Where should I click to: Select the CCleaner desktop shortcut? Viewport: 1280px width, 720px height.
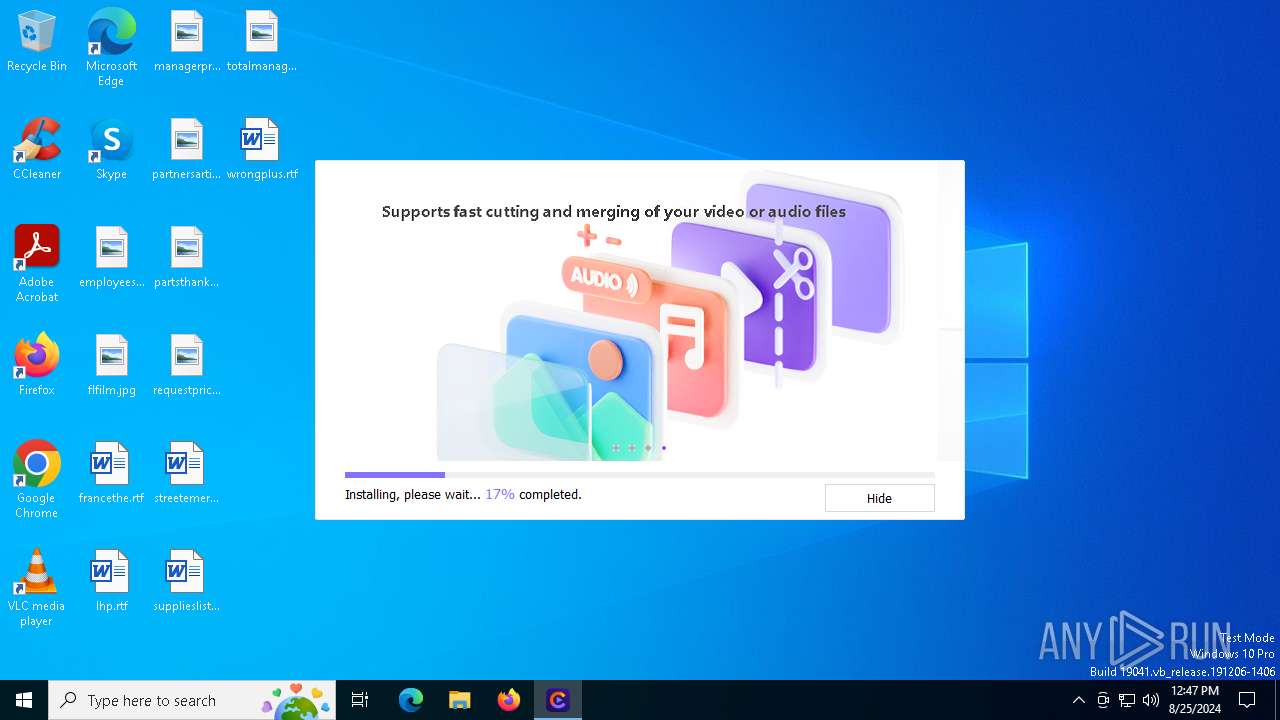pyautogui.click(x=37, y=150)
